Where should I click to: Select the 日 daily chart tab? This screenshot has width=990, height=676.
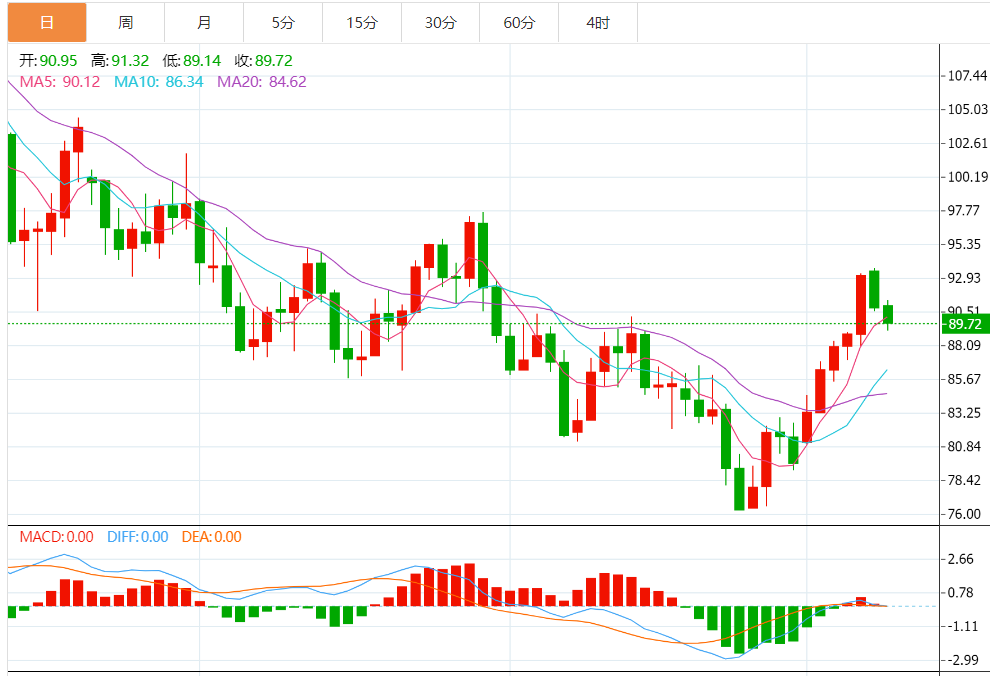point(47,22)
